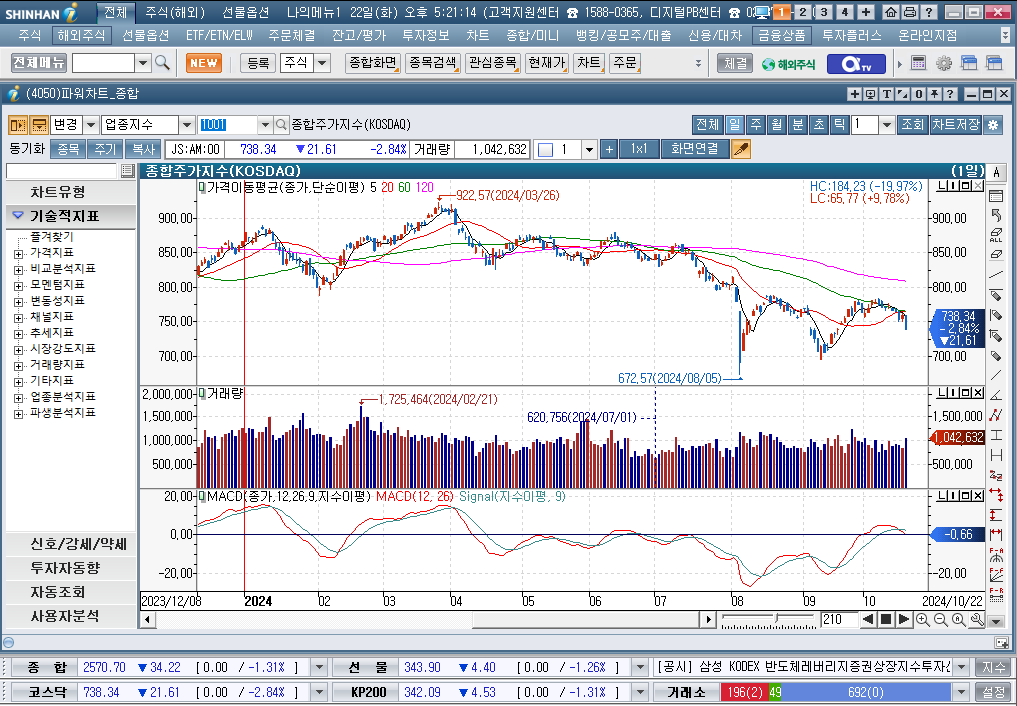Click the 조회 query button
The image size is (1017, 706).
click(913, 124)
